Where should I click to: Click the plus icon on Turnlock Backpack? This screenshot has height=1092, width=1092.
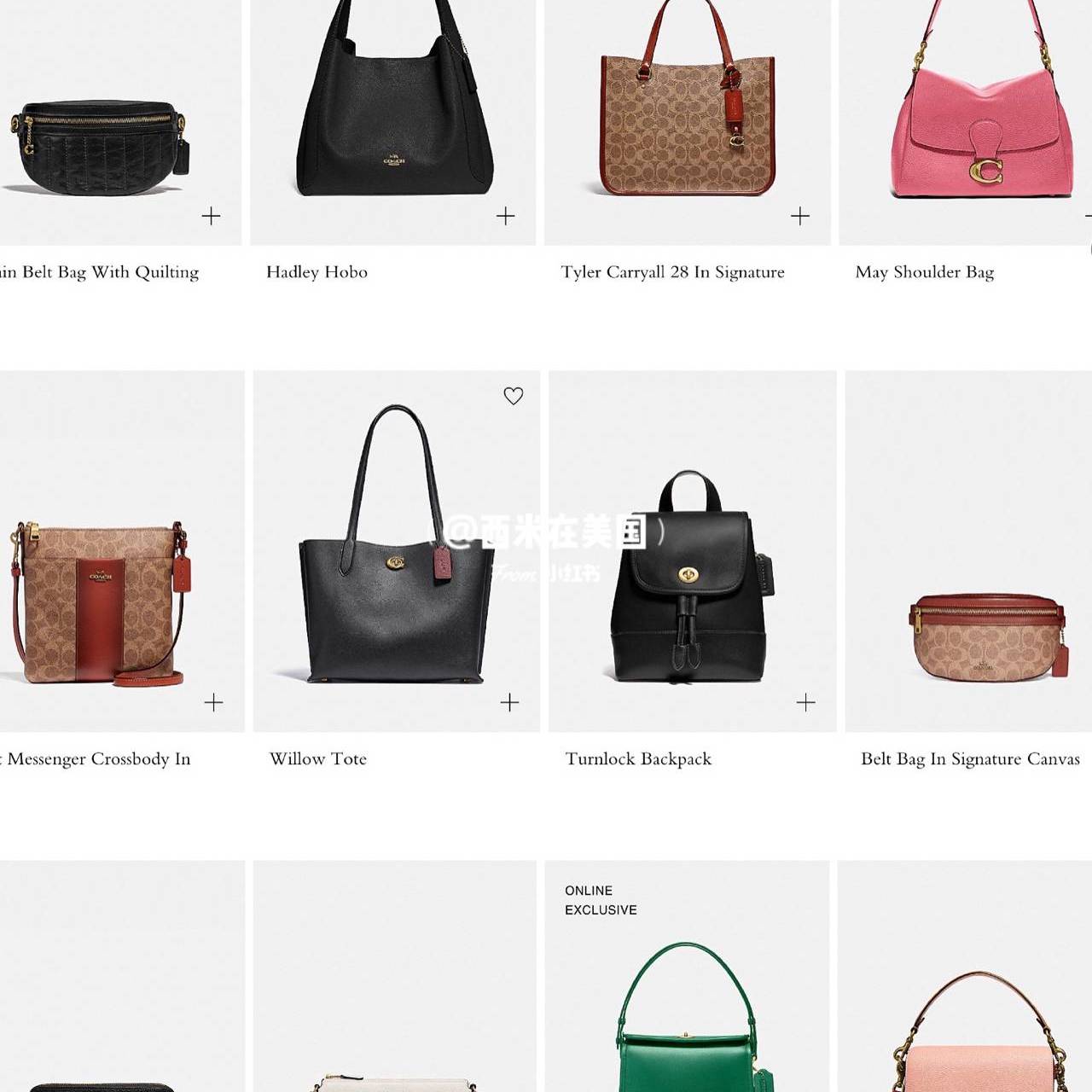(x=805, y=702)
